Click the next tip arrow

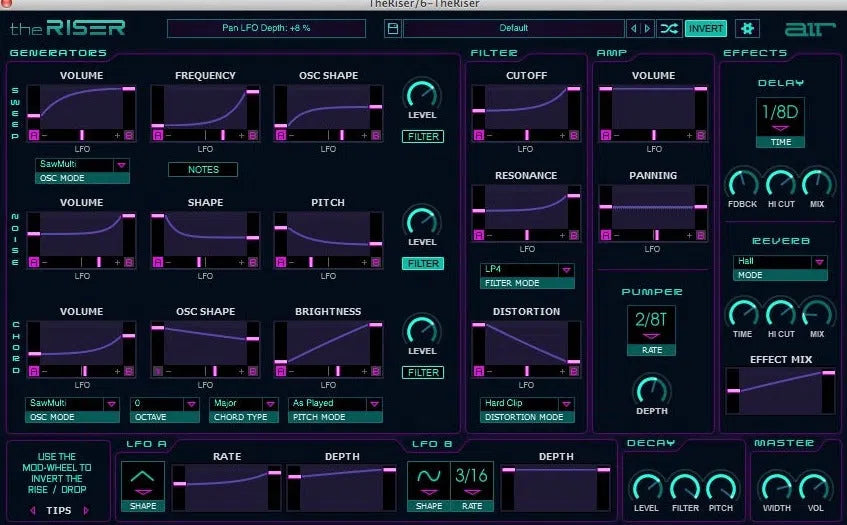pyautogui.click(x=86, y=510)
